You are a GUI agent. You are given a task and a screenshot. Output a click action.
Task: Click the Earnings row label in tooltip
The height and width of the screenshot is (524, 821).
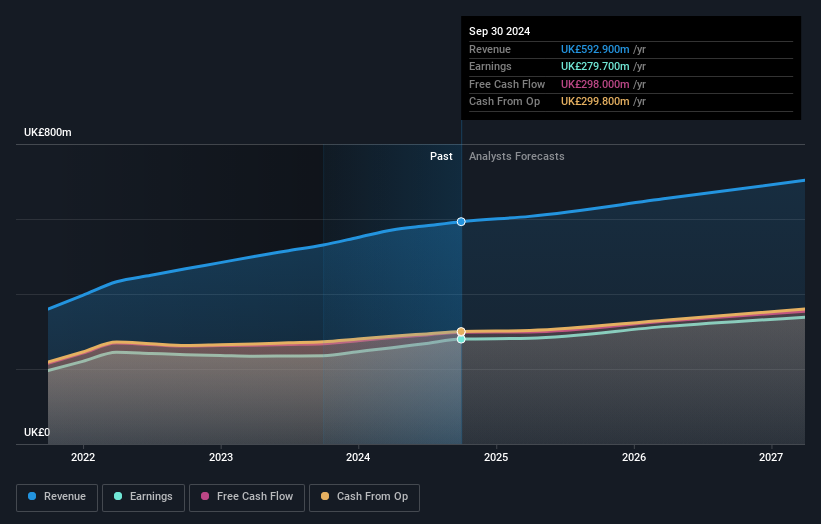click(490, 66)
